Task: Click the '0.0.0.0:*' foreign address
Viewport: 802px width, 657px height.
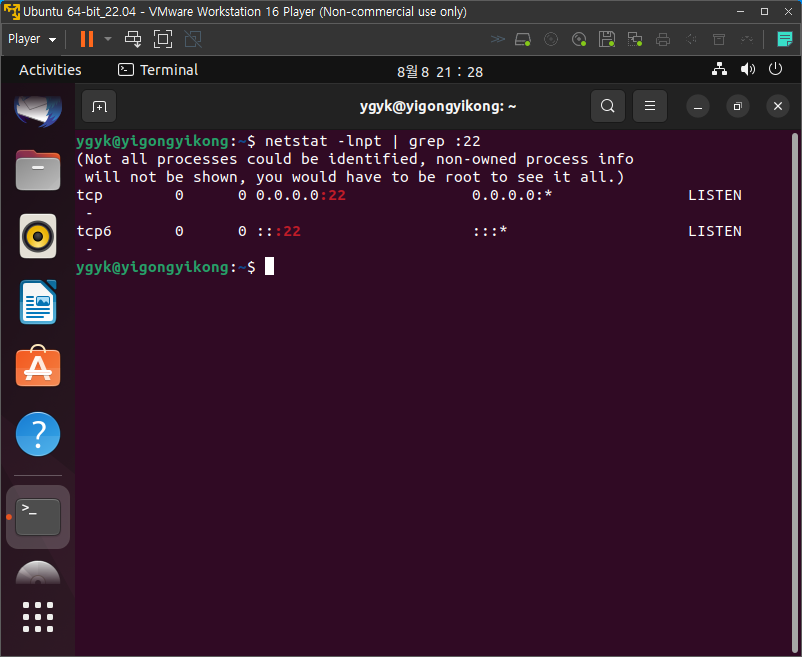Action: [512, 195]
